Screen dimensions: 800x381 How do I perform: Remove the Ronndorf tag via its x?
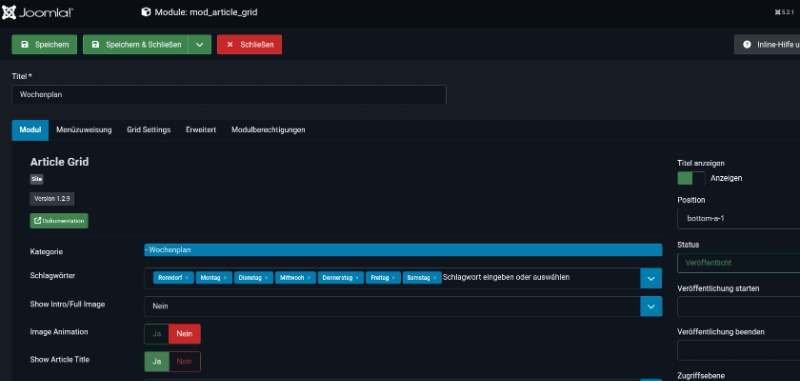187,278
